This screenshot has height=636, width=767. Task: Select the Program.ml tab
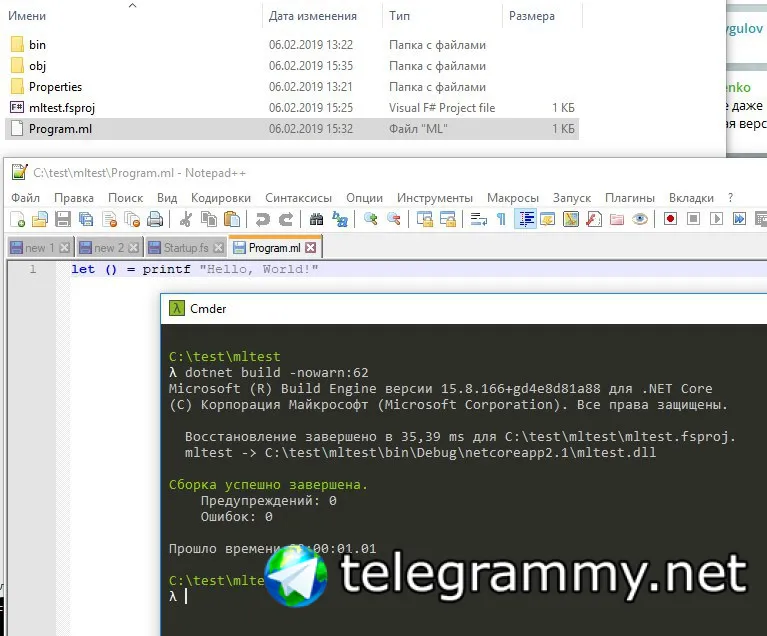point(275,248)
